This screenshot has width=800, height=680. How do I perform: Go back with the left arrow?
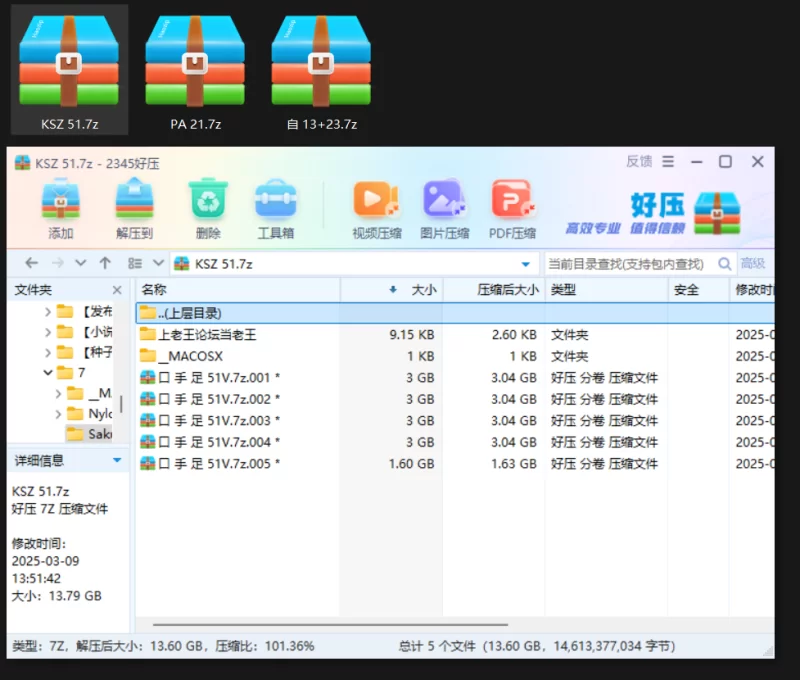pos(32,263)
